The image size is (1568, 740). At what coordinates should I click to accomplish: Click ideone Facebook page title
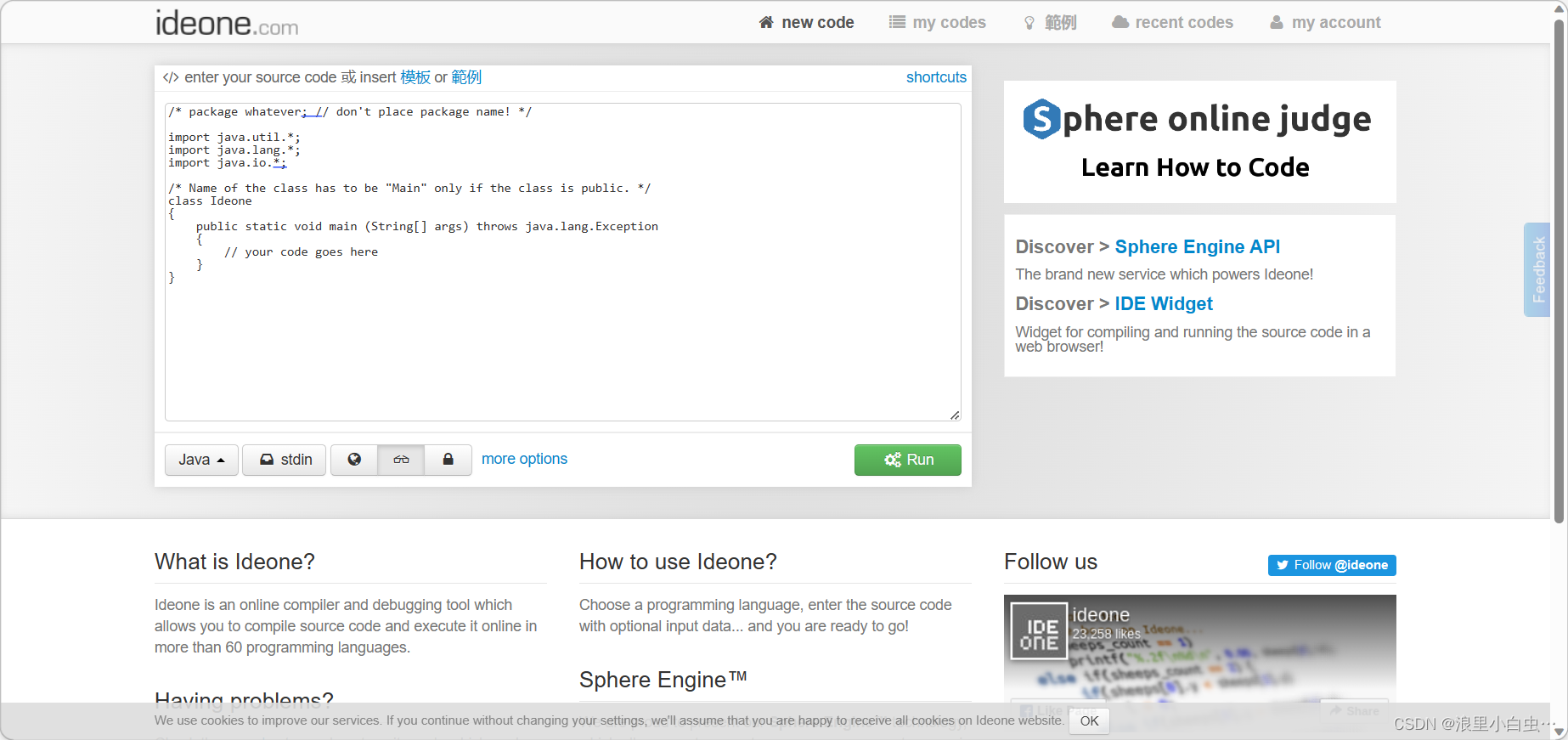click(x=1101, y=614)
